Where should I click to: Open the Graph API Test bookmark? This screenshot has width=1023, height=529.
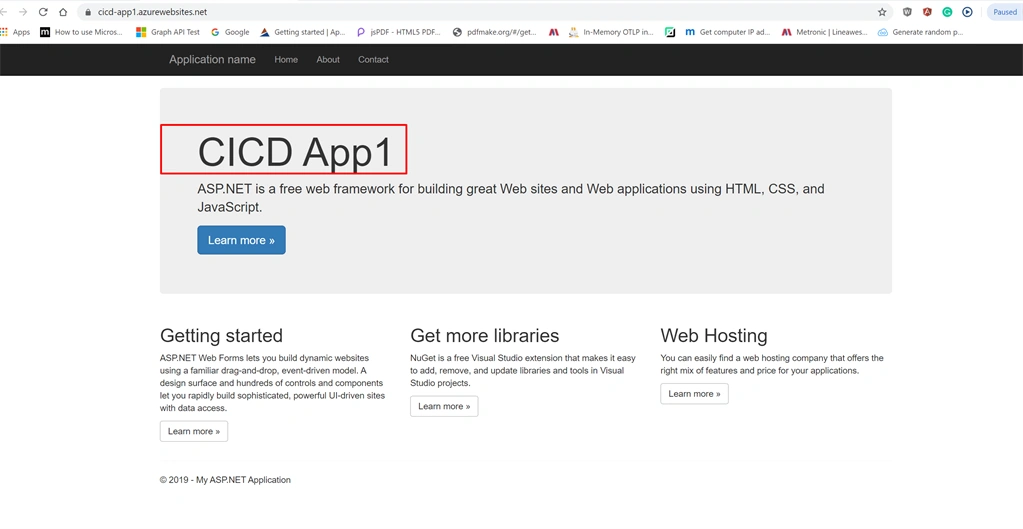[x=168, y=32]
